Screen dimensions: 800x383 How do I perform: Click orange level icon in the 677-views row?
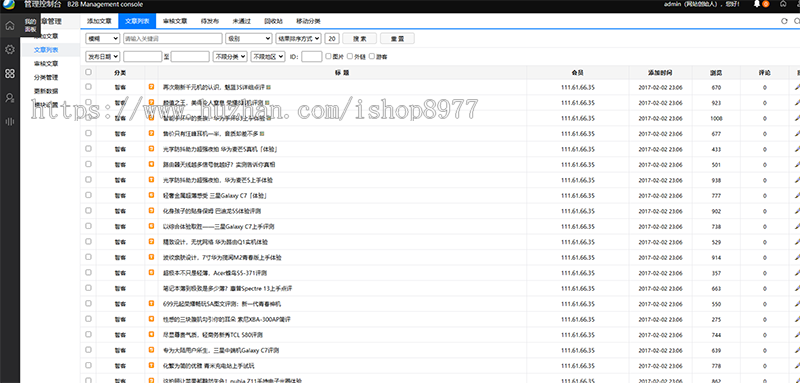click(x=151, y=133)
